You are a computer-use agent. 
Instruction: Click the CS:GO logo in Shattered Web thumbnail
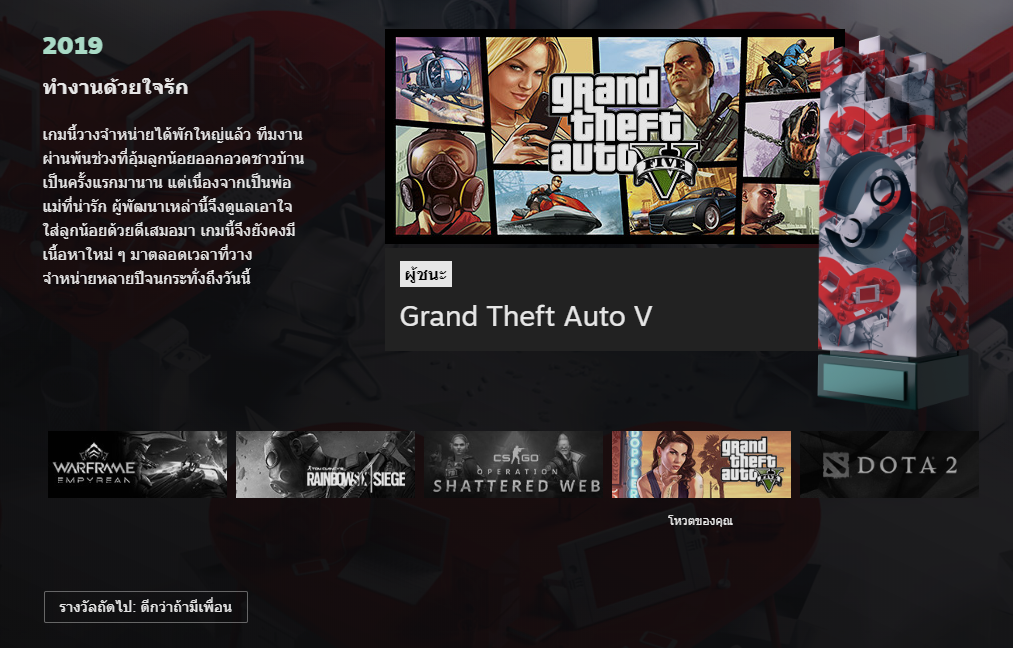[516, 457]
